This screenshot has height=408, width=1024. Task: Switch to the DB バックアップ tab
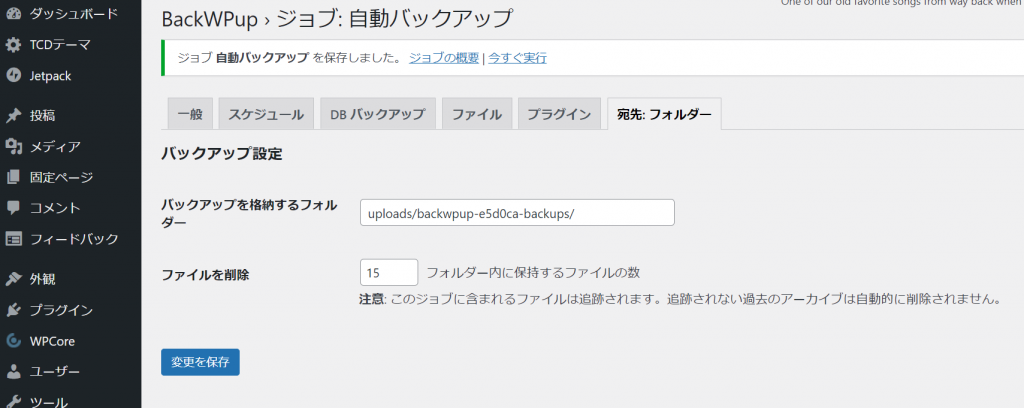point(377,114)
